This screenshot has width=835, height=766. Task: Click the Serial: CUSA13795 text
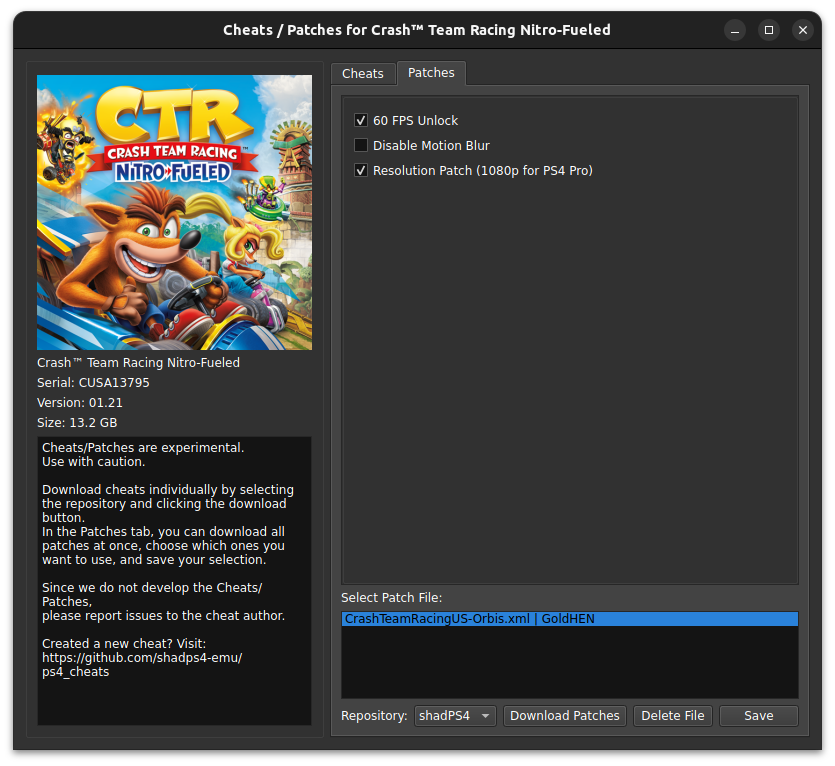pos(93,382)
